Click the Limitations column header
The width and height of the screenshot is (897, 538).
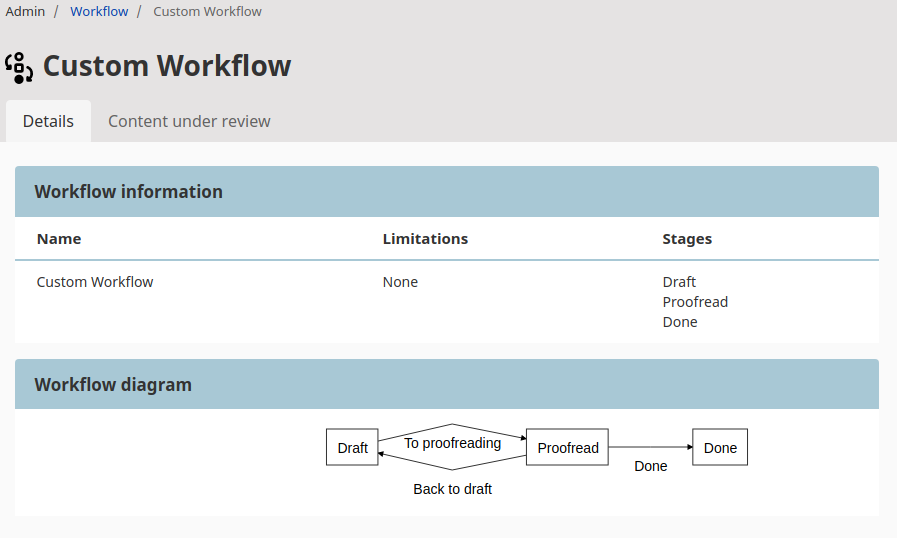tap(425, 239)
